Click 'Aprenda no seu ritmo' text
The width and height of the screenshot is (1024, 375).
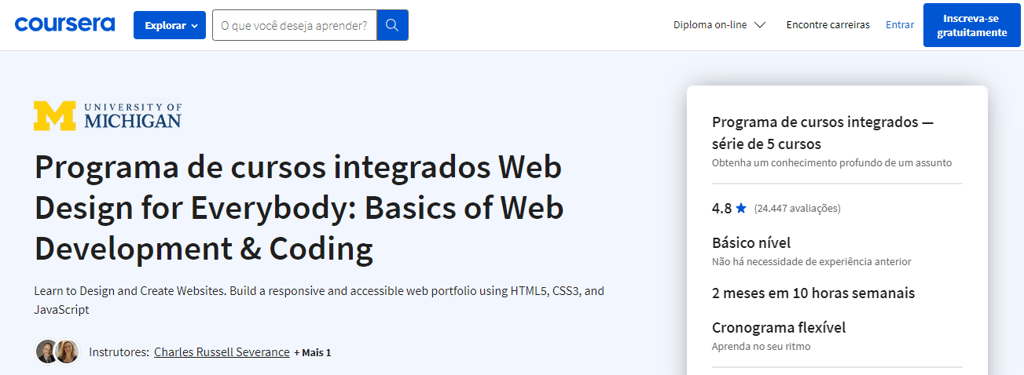[x=761, y=346]
